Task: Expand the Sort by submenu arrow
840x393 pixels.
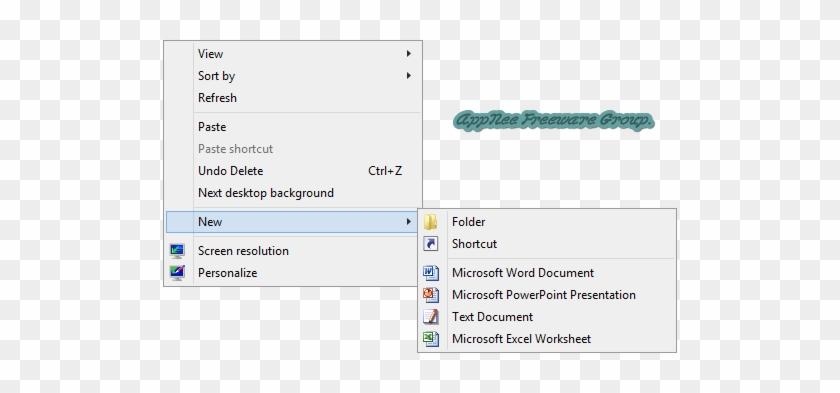Action: pos(409,75)
